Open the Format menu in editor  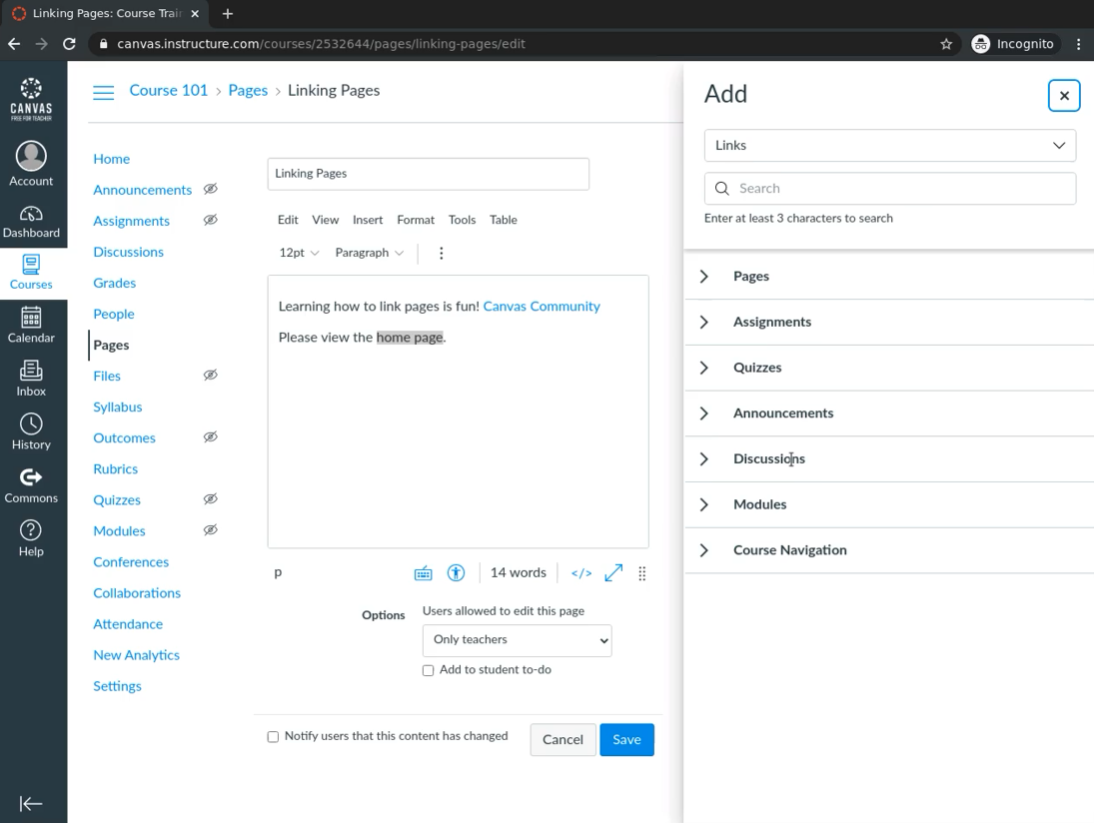click(x=415, y=220)
